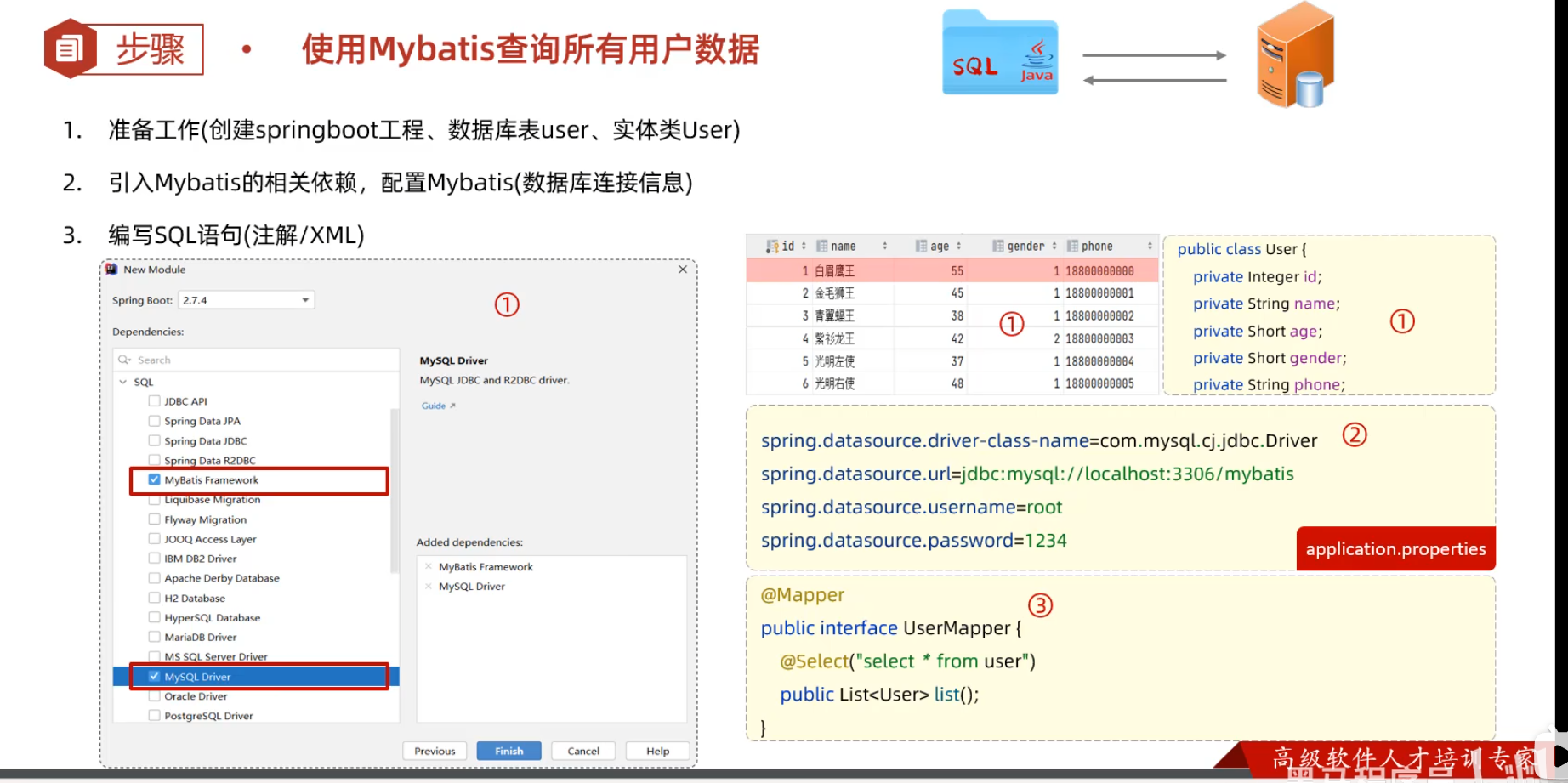Viewport: 1568px width, 783px height.
Task: Click the Finish button
Action: [508, 751]
